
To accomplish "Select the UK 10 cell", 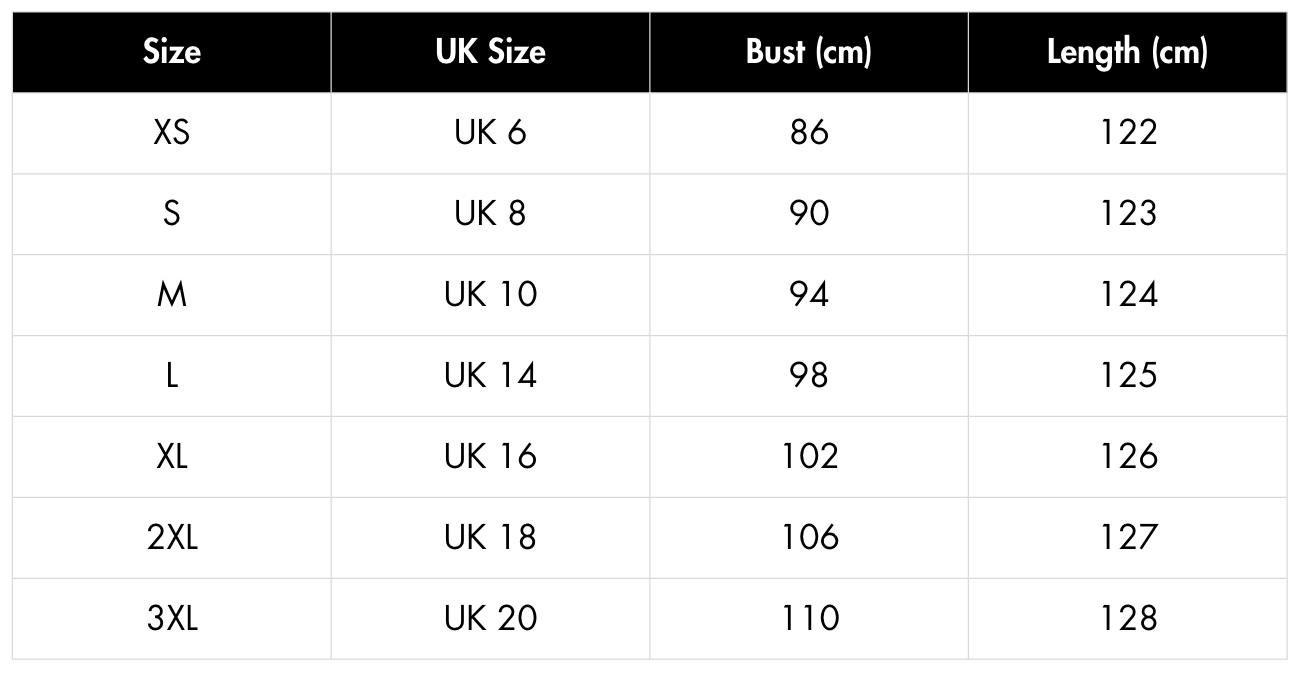I will tap(490, 295).
